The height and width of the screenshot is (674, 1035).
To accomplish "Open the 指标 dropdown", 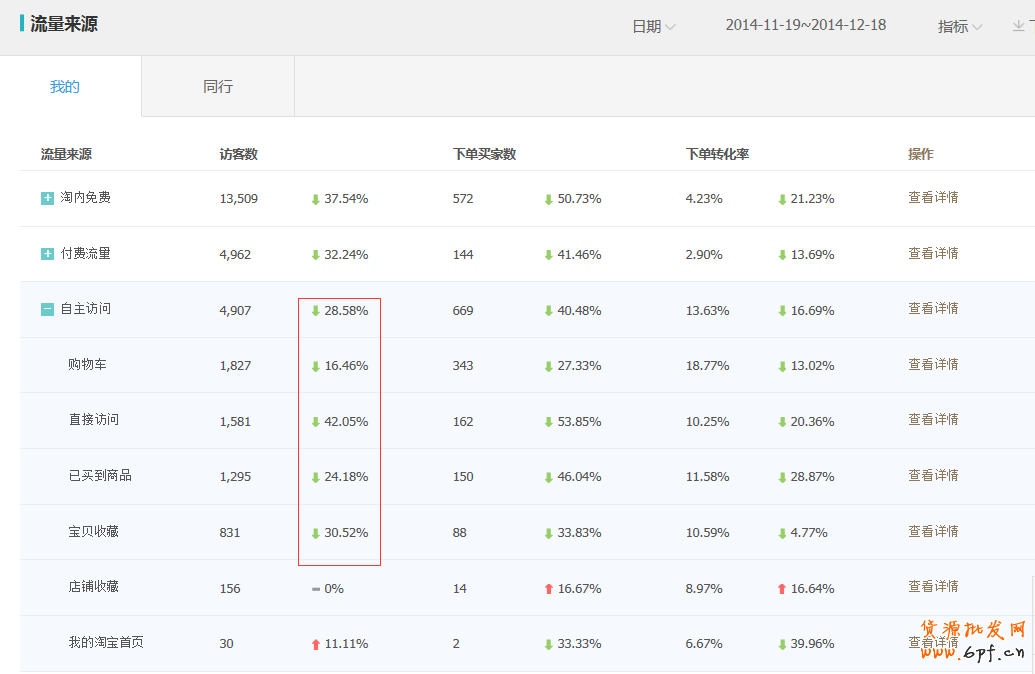I will tap(959, 27).
